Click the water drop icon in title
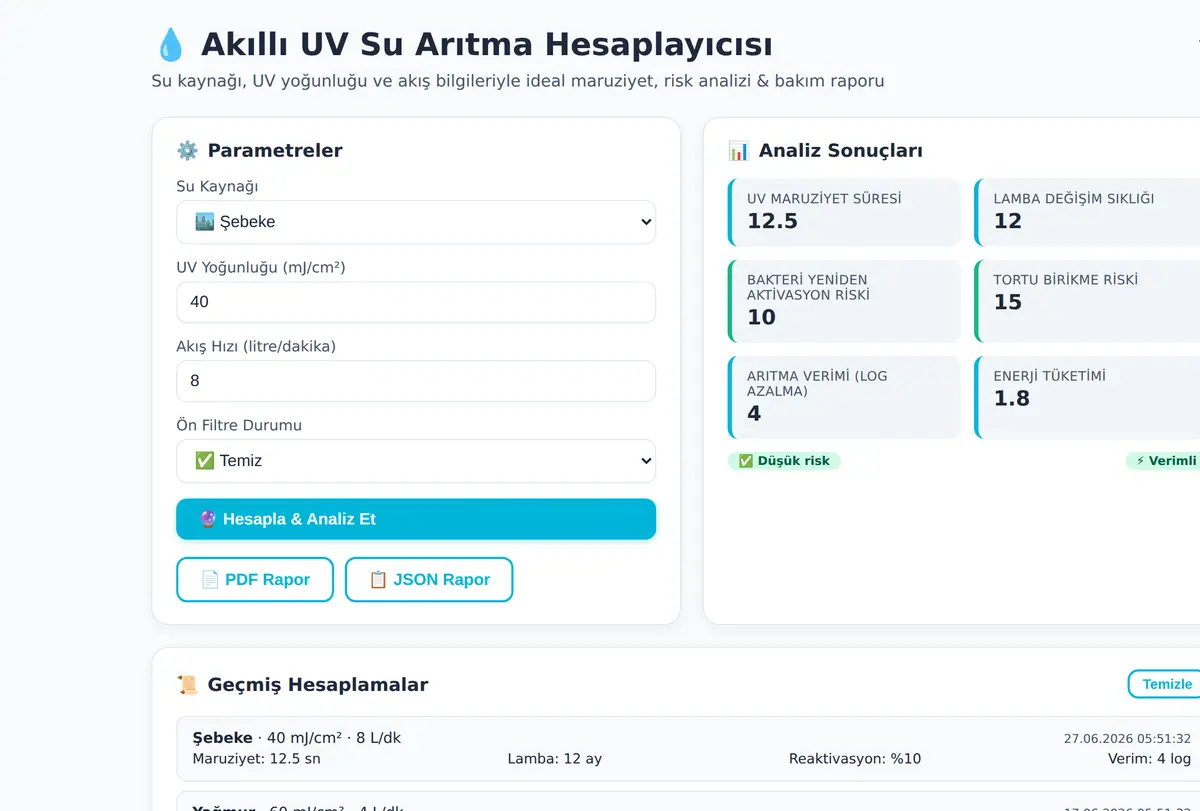 click(x=171, y=45)
